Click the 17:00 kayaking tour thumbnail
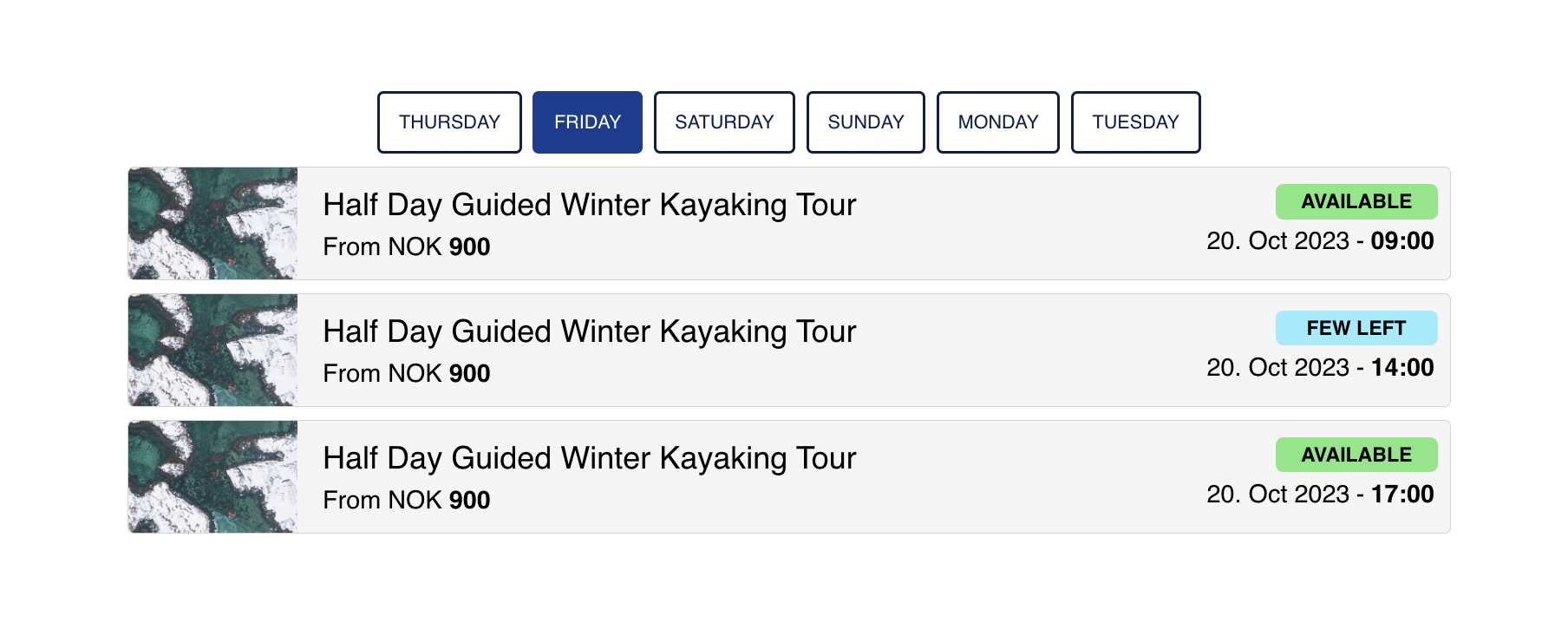The height and width of the screenshot is (623, 1568). click(212, 476)
